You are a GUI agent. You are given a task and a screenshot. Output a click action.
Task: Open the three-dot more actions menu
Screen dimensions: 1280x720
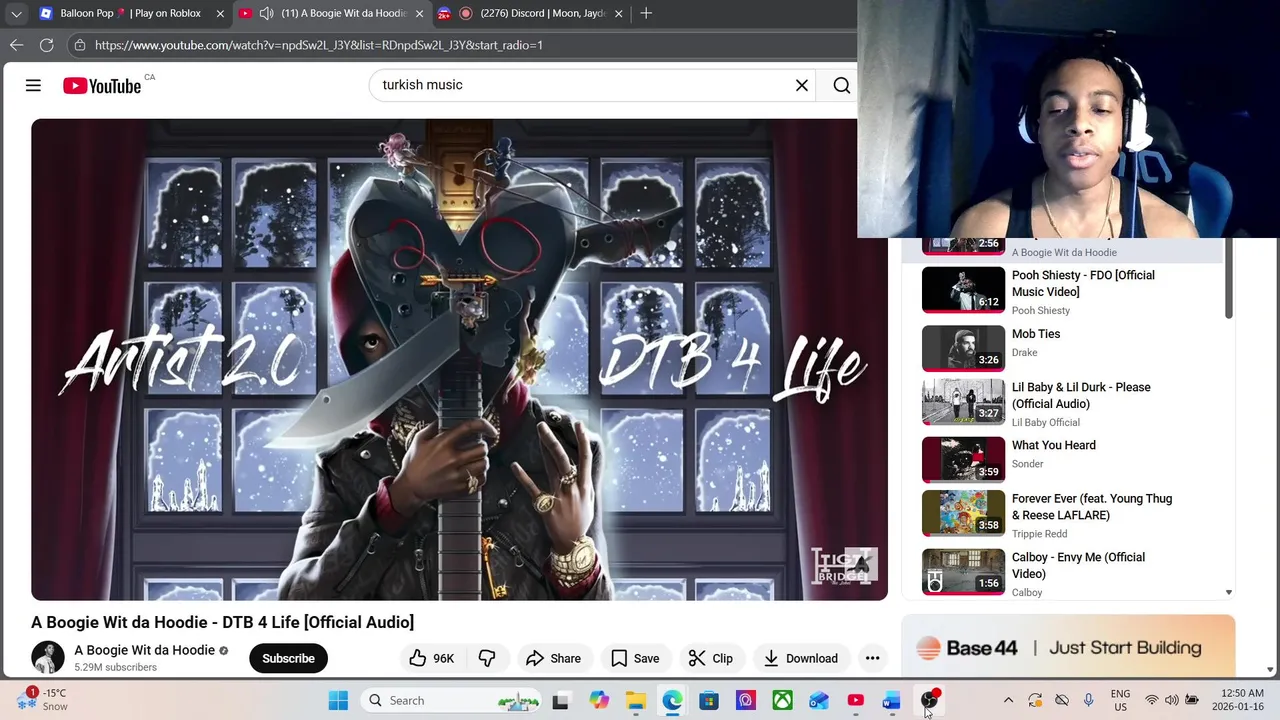point(872,658)
